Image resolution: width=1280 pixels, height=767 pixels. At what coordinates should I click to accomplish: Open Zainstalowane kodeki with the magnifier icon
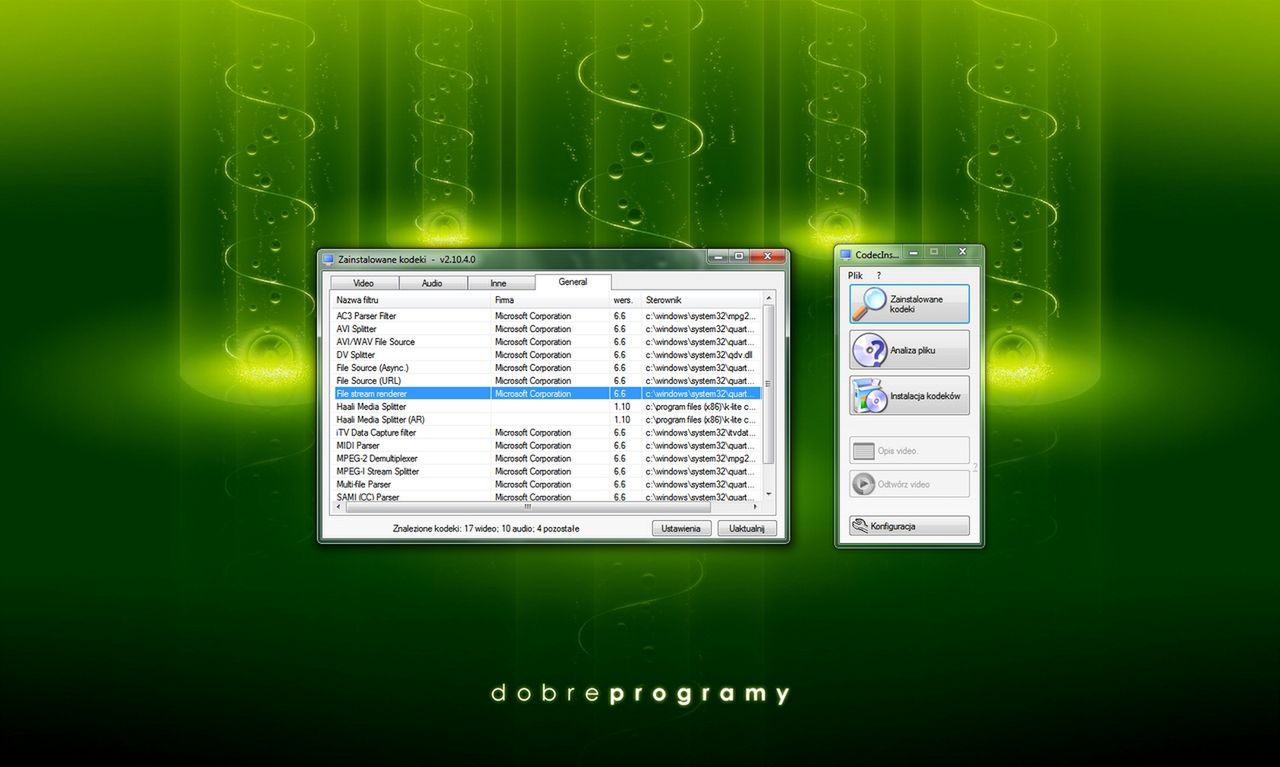[909, 304]
